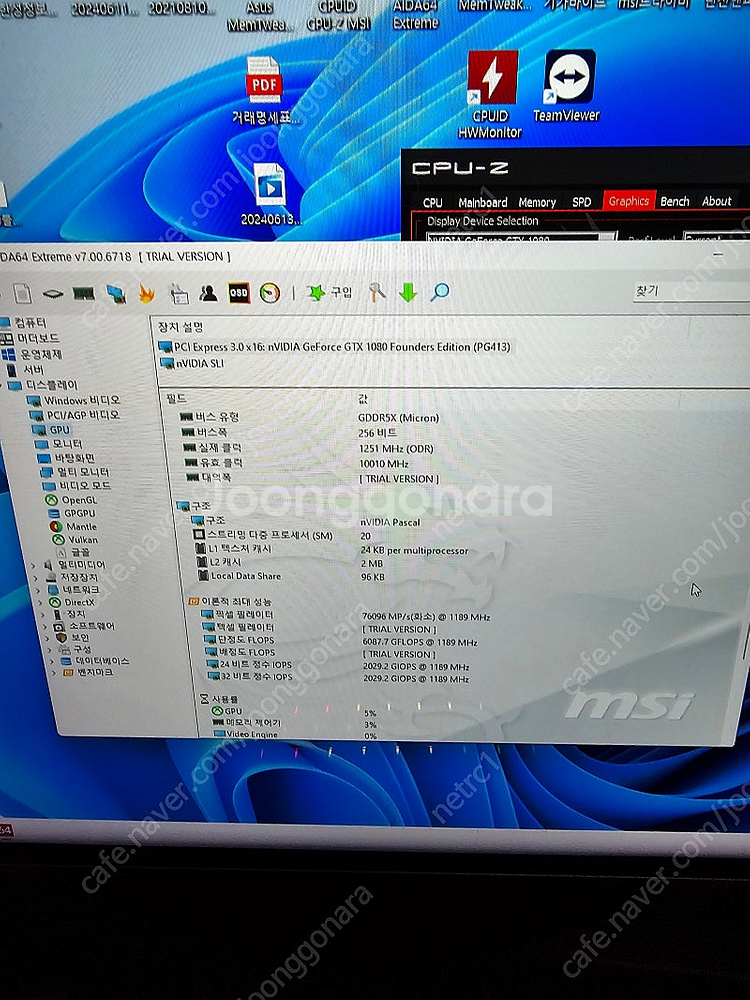The height and width of the screenshot is (1000, 750).
Task: Open the 거래명세표 PDF desktop icon
Action: [264, 91]
